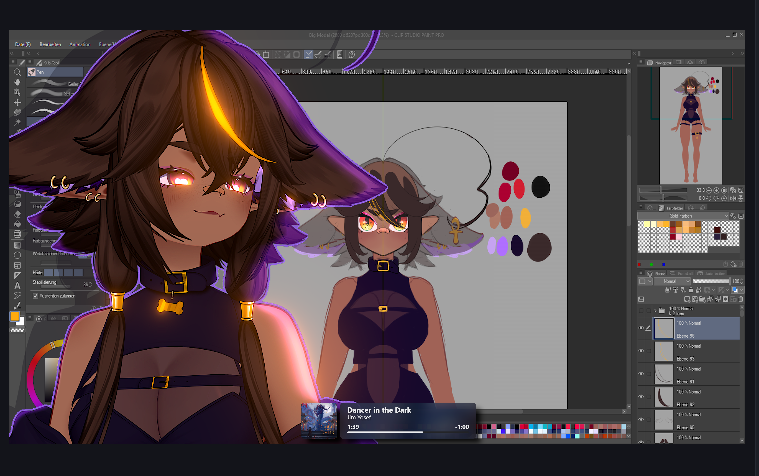The height and width of the screenshot is (476, 759).
Task: Switch to the Navigator tab
Action: pyautogui.click(x=660, y=62)
